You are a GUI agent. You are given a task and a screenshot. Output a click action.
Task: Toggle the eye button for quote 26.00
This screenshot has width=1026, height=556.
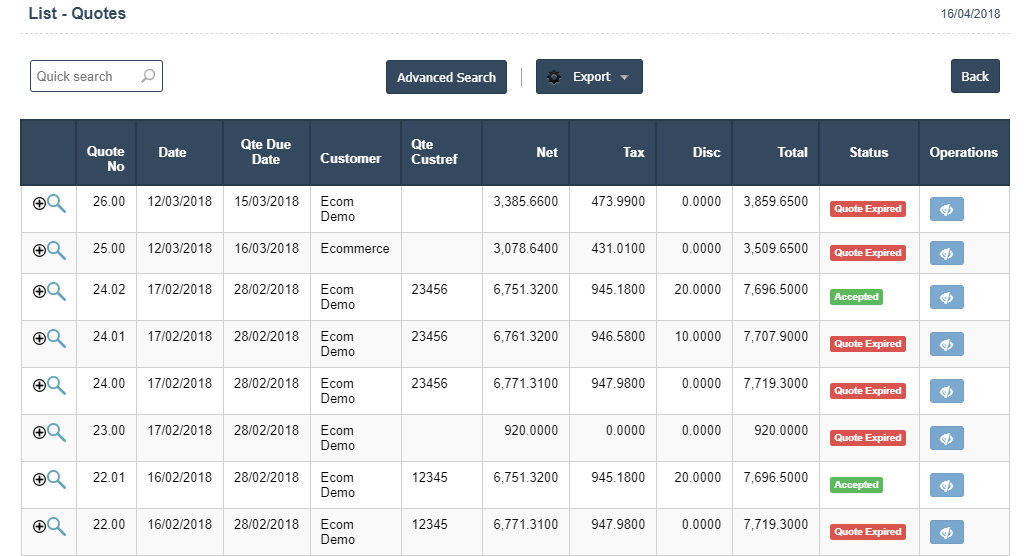[946, 209]
